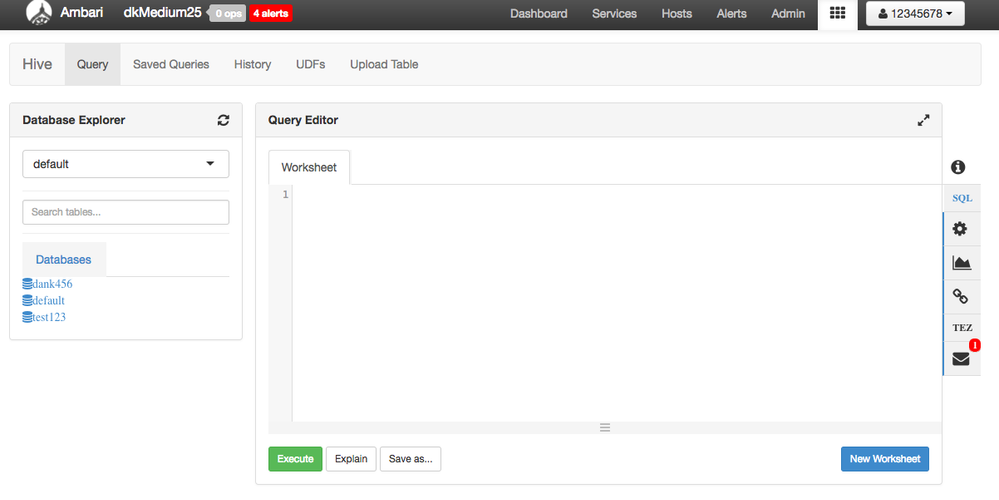Screen dimensions: 999x500
Task: Click the dkMedium25 cluster name
Action: pos(162,12)
